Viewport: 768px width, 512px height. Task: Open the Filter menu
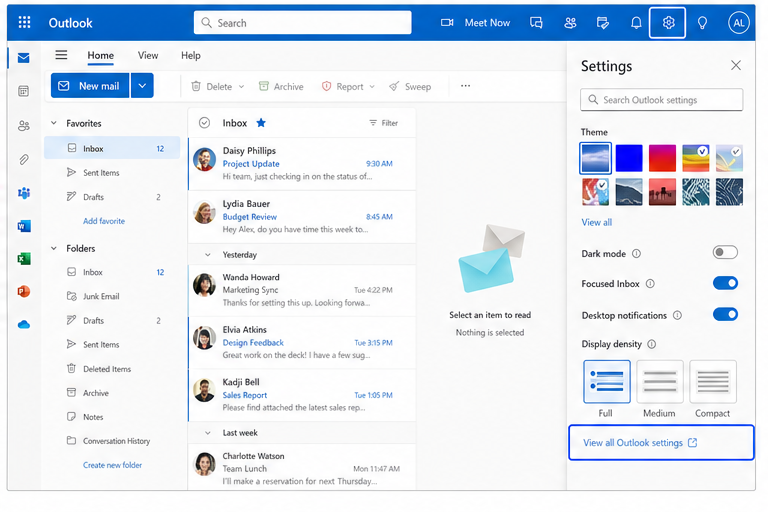pyautogui.click(x=384, y=123)
